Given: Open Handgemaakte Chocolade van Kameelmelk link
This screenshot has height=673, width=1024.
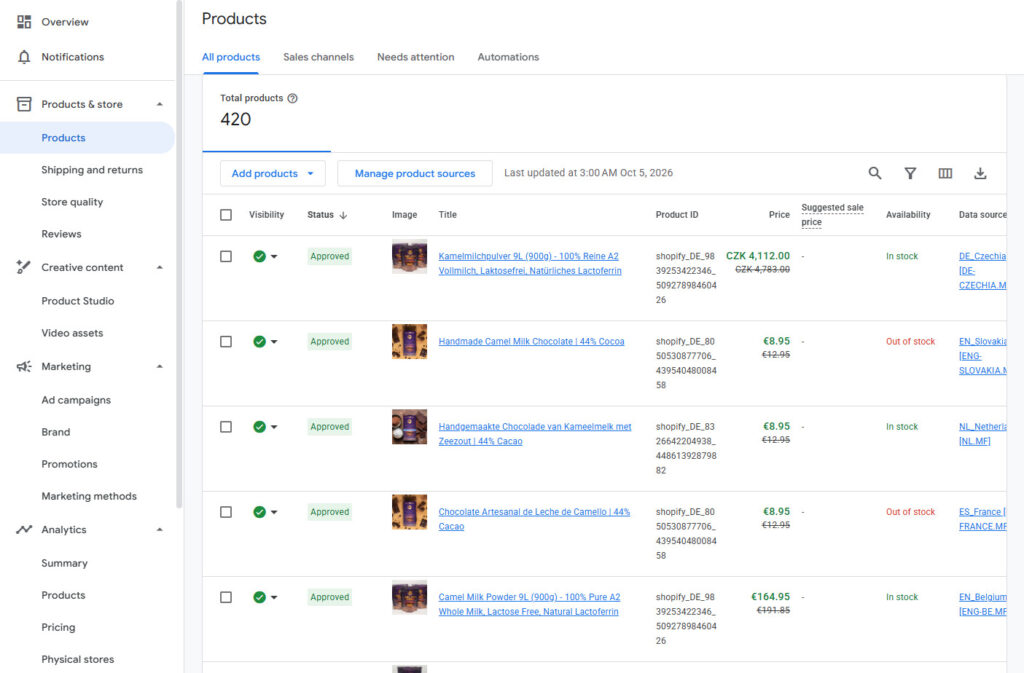Looking at the screenshot, I should pyautogui.click(x=535, y=434).
